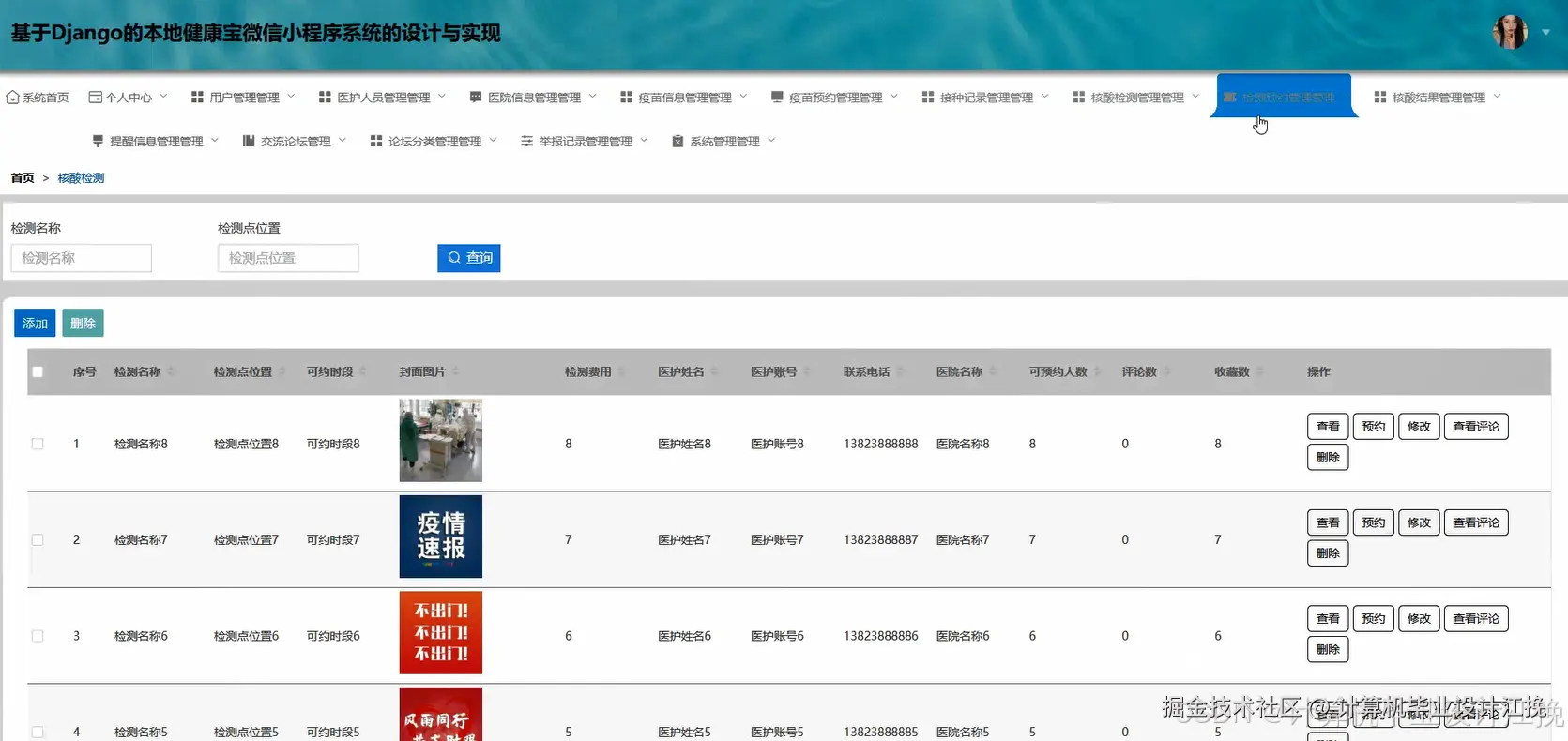Click 查看评论 for row 检测名称8
Viewport: 1568px width, 741px height.
click(1476, 427)
